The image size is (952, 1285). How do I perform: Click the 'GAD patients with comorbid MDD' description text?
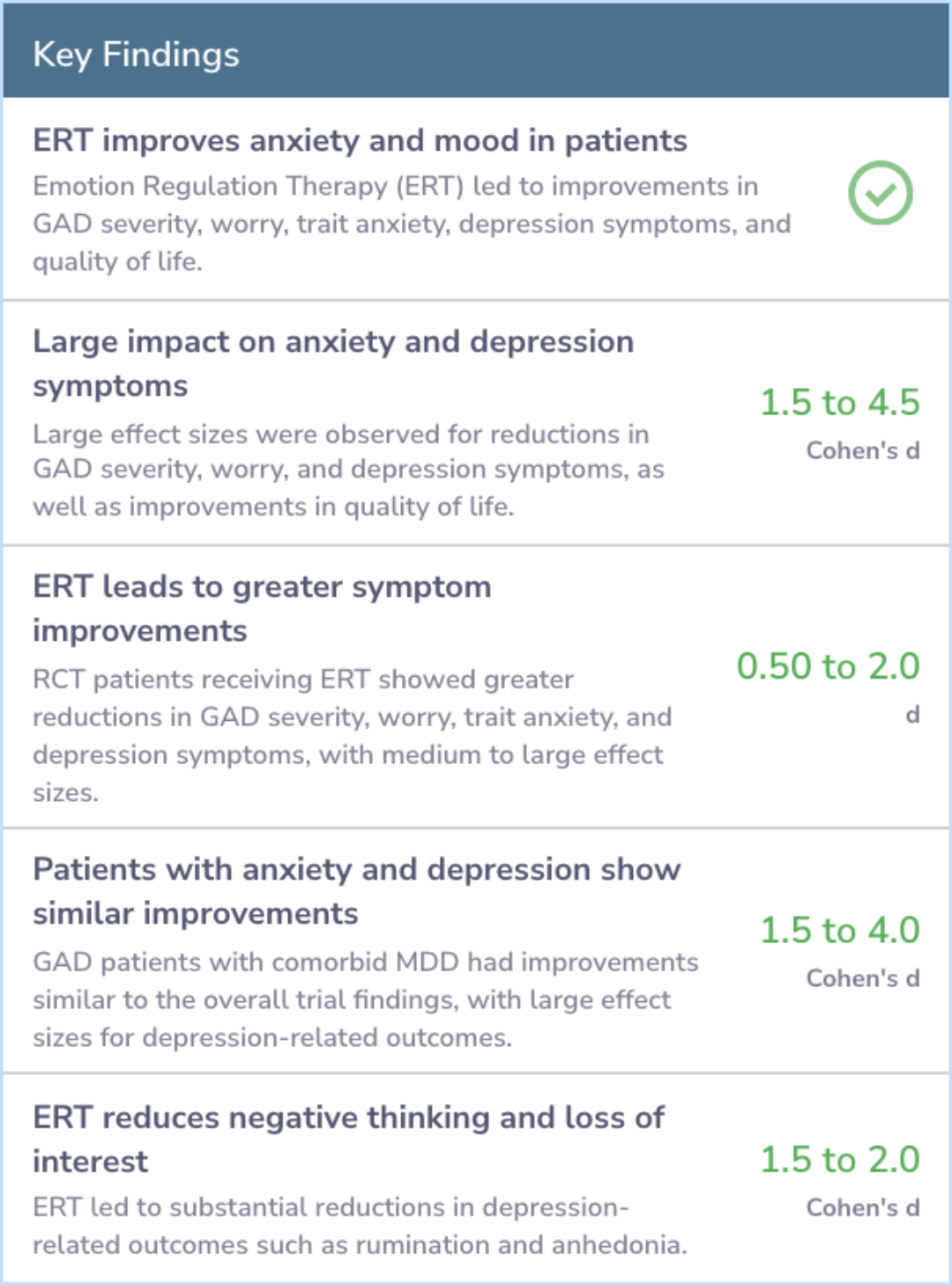tap(366, 999)
